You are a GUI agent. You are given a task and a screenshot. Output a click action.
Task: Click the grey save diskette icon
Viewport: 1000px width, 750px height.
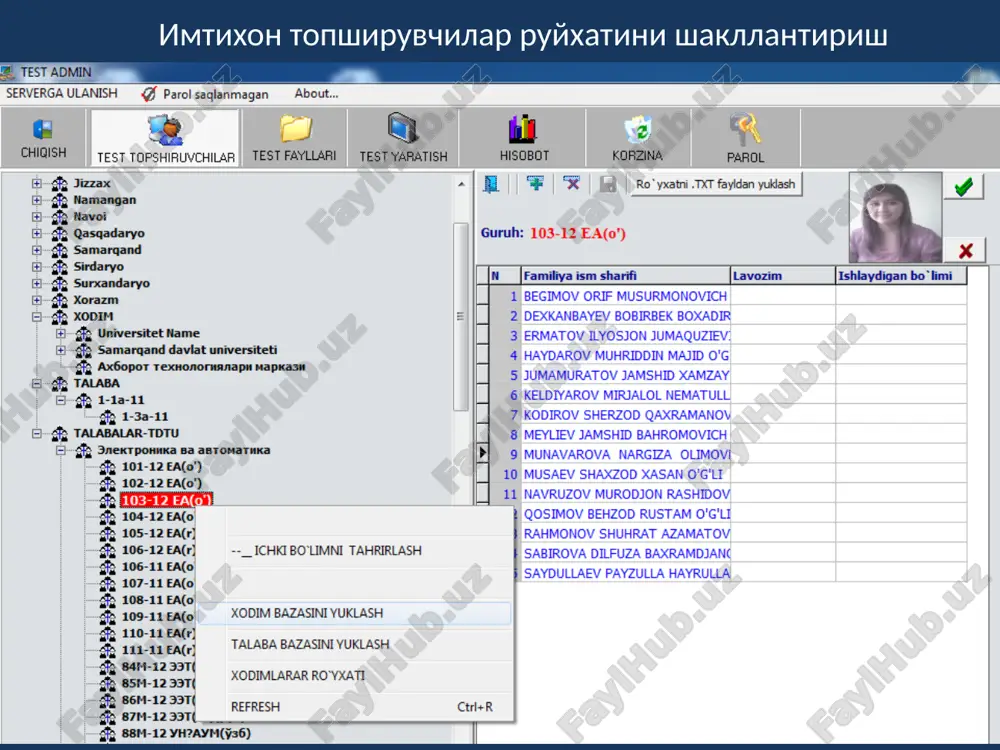608,184
